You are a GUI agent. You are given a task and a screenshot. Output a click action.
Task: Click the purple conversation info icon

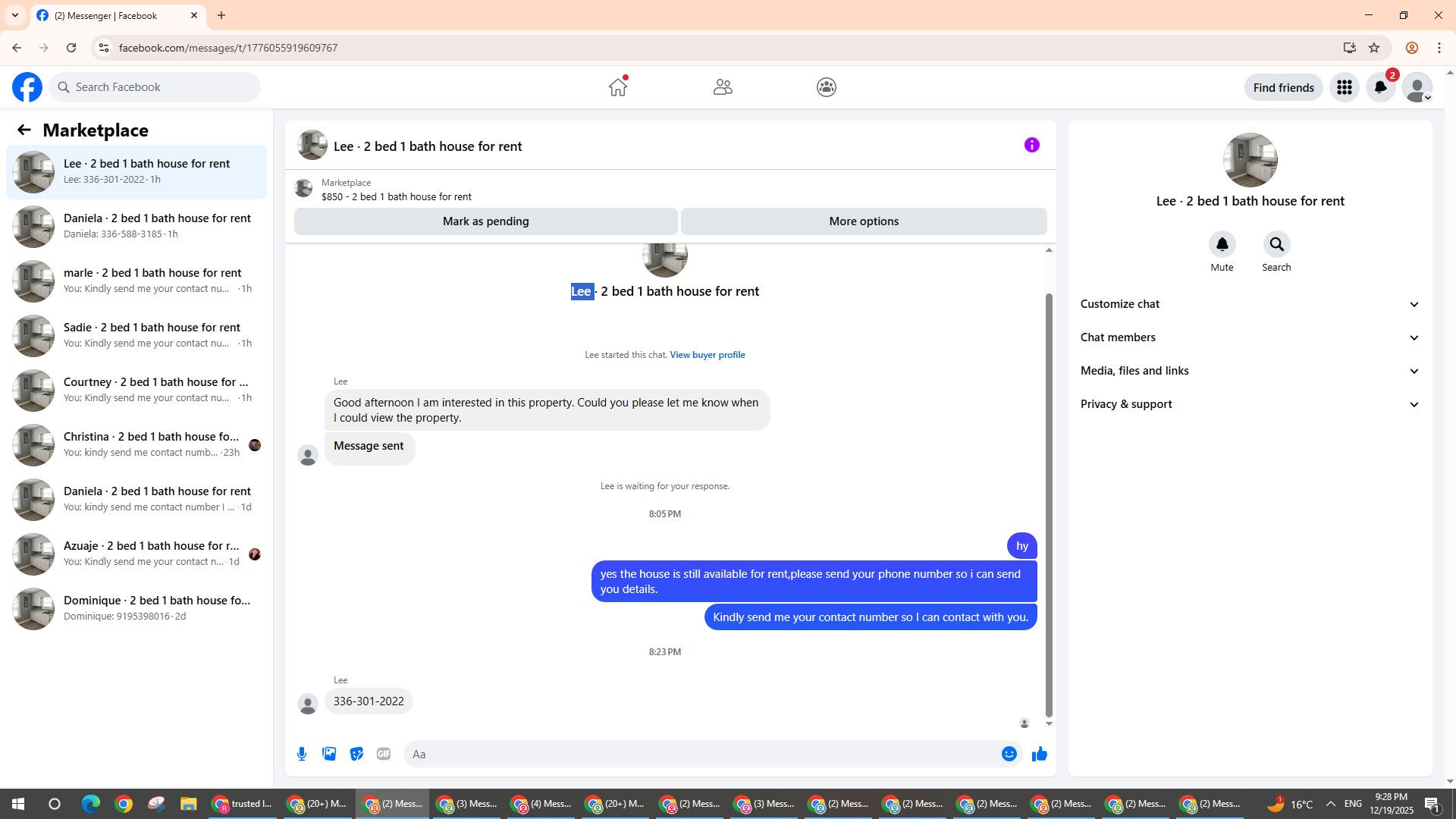click(x=1031, y=145)
